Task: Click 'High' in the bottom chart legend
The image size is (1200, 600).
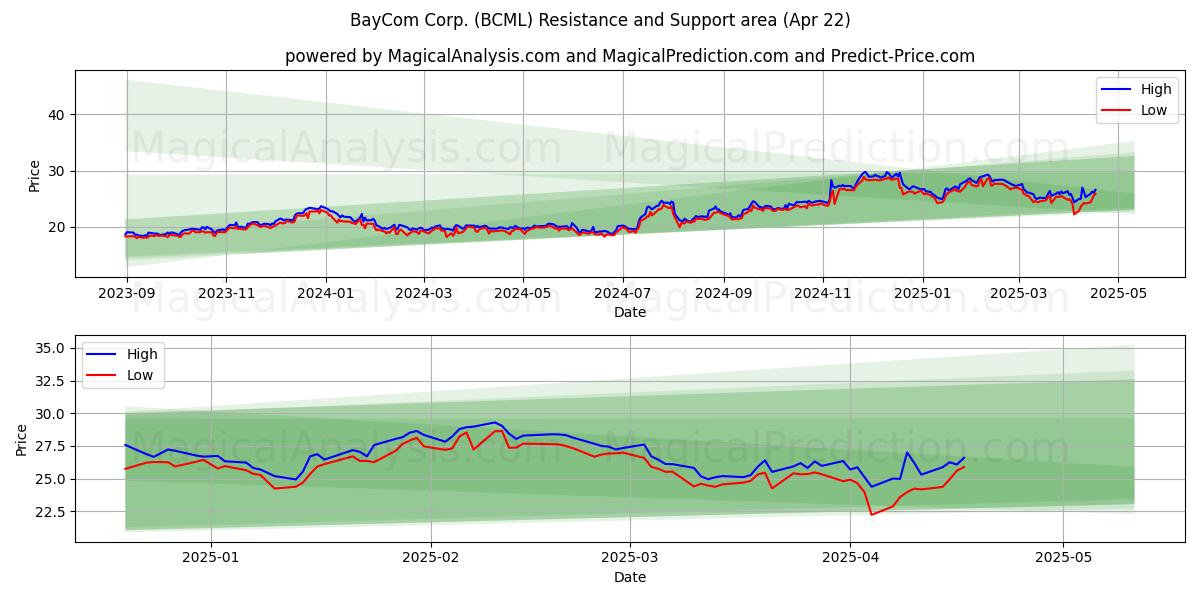Action: tap(142, 354)
